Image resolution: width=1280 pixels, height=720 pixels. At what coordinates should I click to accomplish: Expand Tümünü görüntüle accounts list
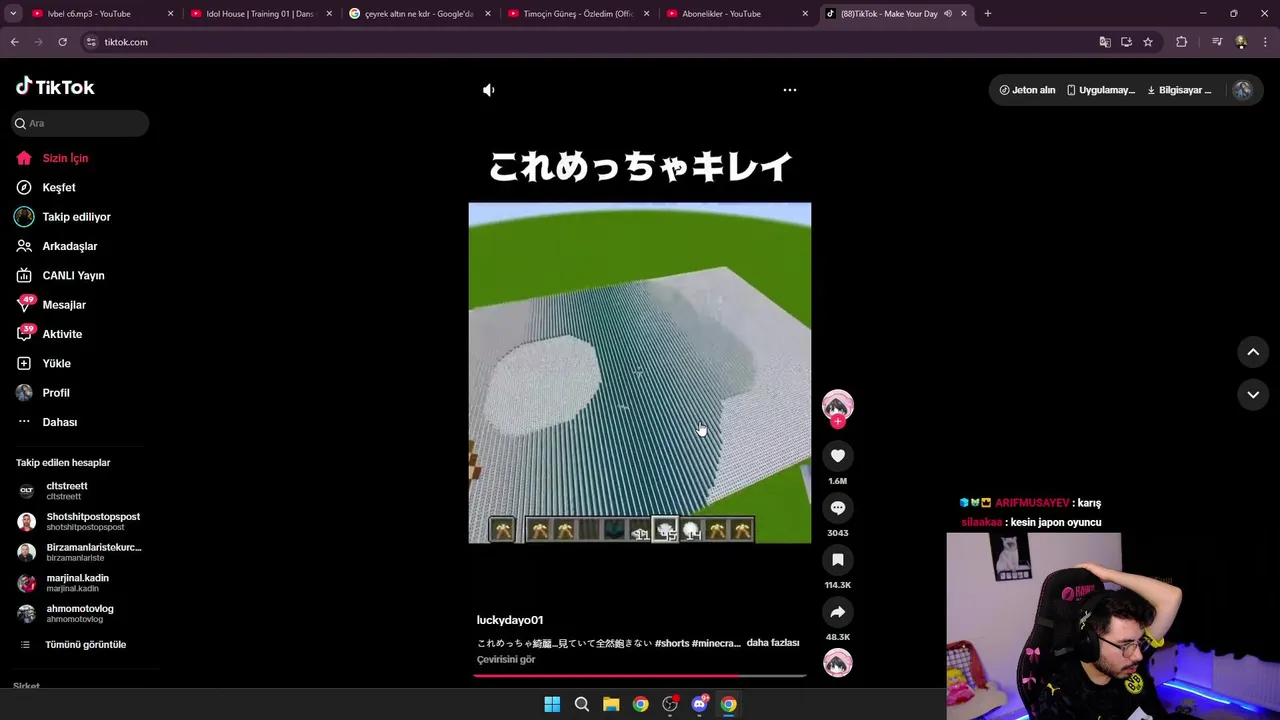(85, 645)
